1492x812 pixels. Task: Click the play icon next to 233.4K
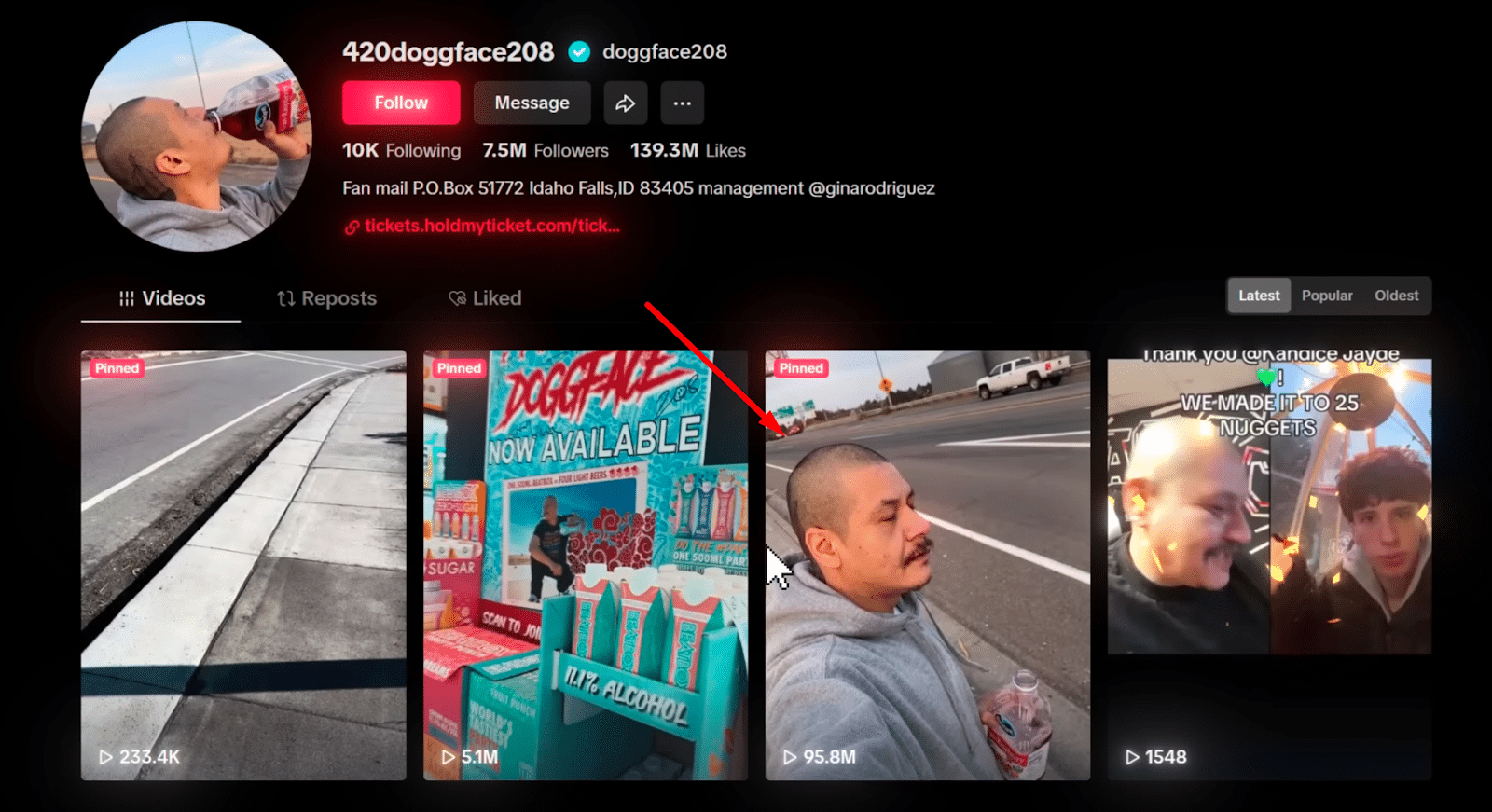(x=106, y=757)
